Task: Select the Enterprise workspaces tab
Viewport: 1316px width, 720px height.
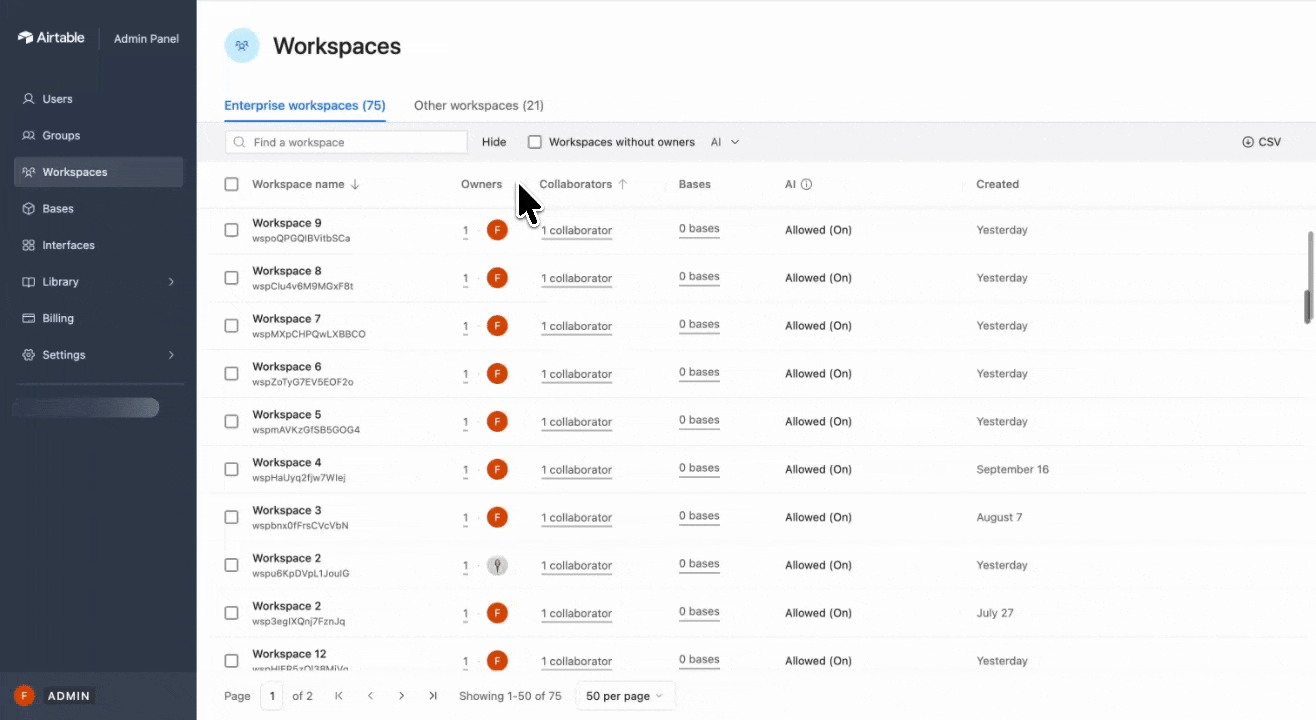Action: [305, 105]
